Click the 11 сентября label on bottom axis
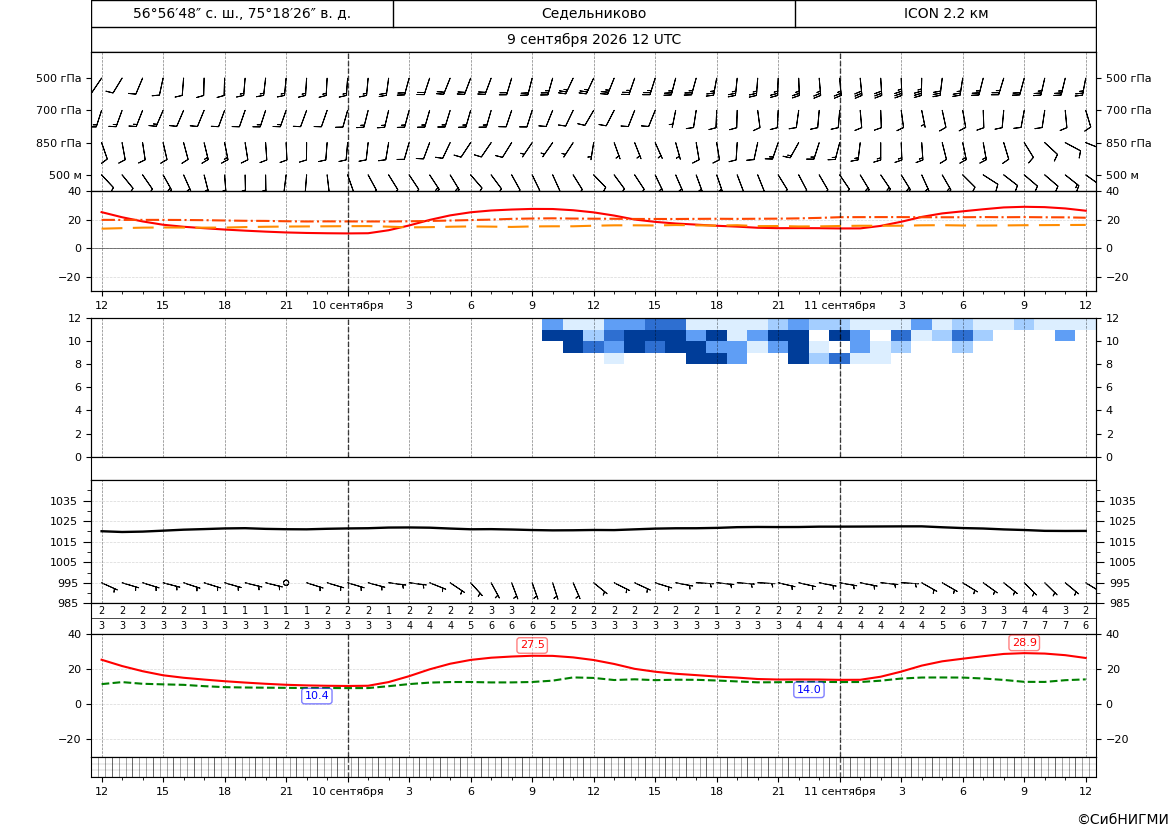The height and width of the screenshot is (827, 1169). pos(839,791)
